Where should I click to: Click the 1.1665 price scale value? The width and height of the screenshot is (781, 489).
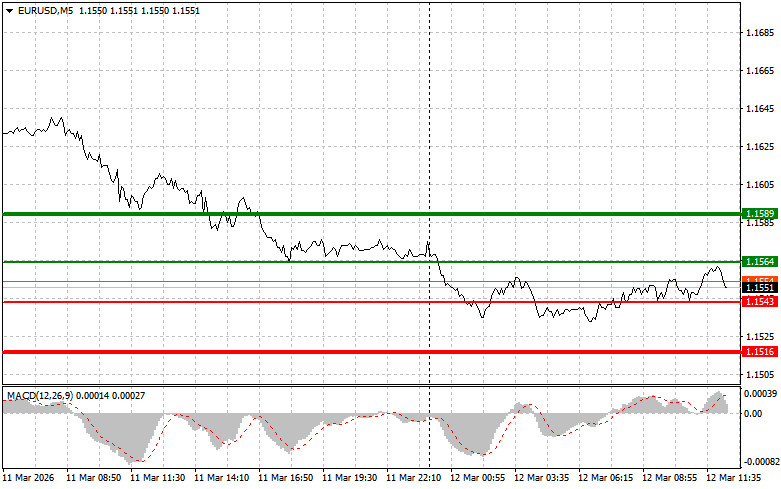click(760, 71)
